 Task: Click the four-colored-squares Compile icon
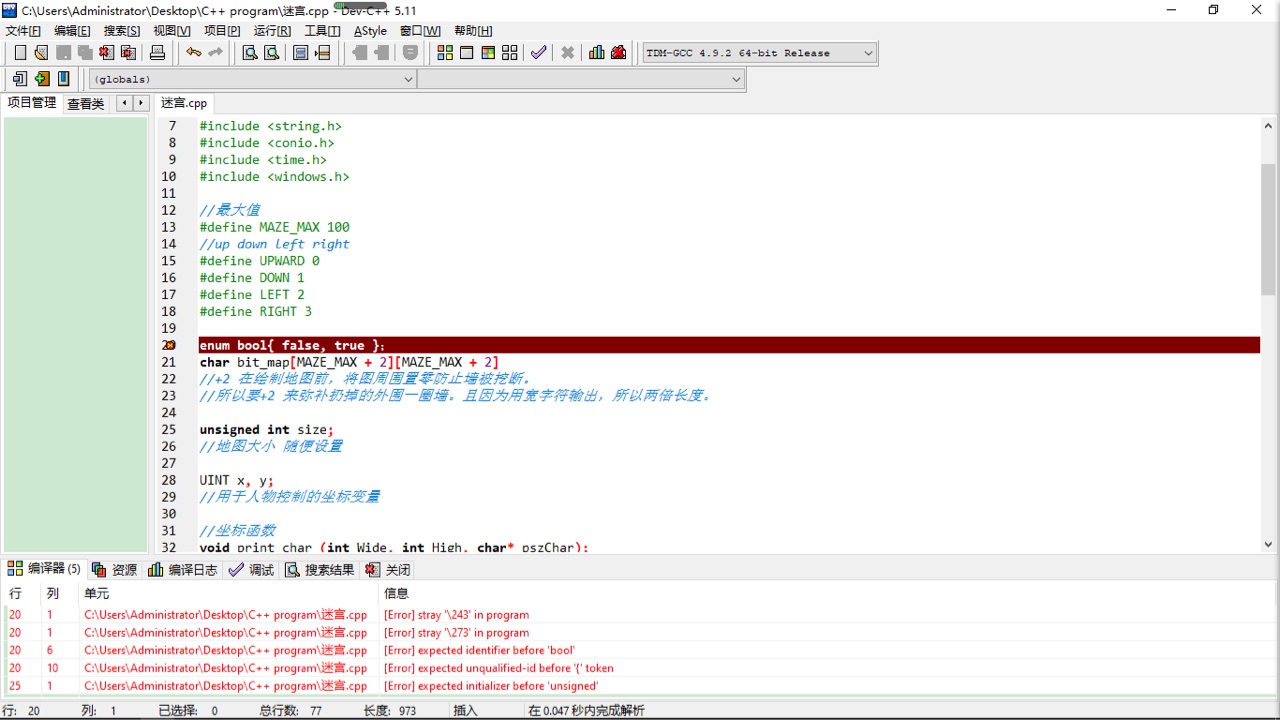445,53
